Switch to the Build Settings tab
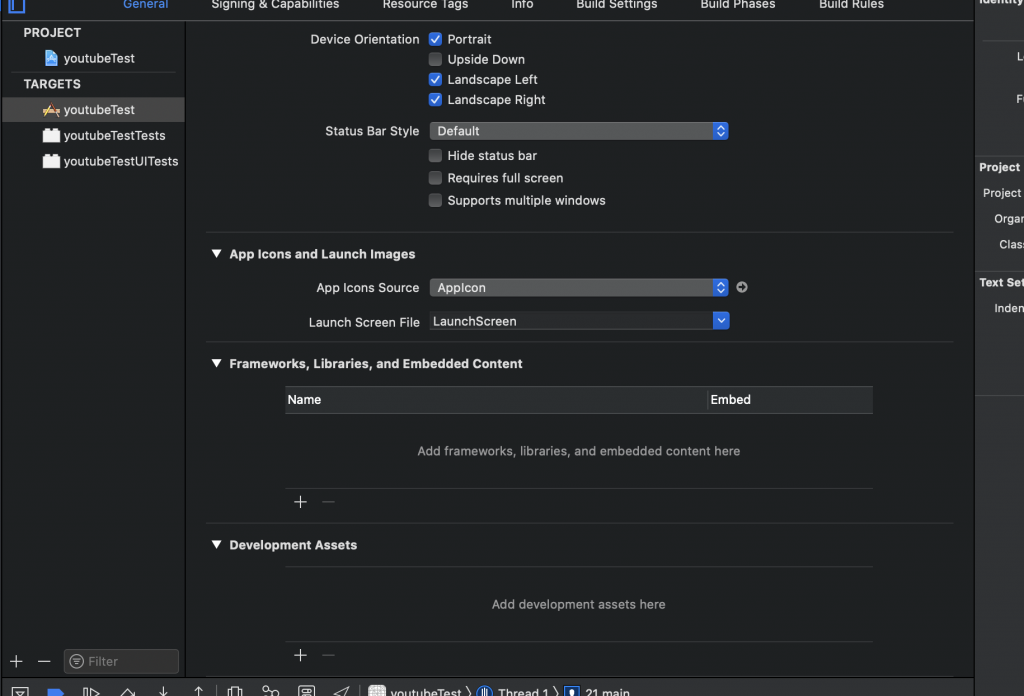1024x696 pixels. 616,5
